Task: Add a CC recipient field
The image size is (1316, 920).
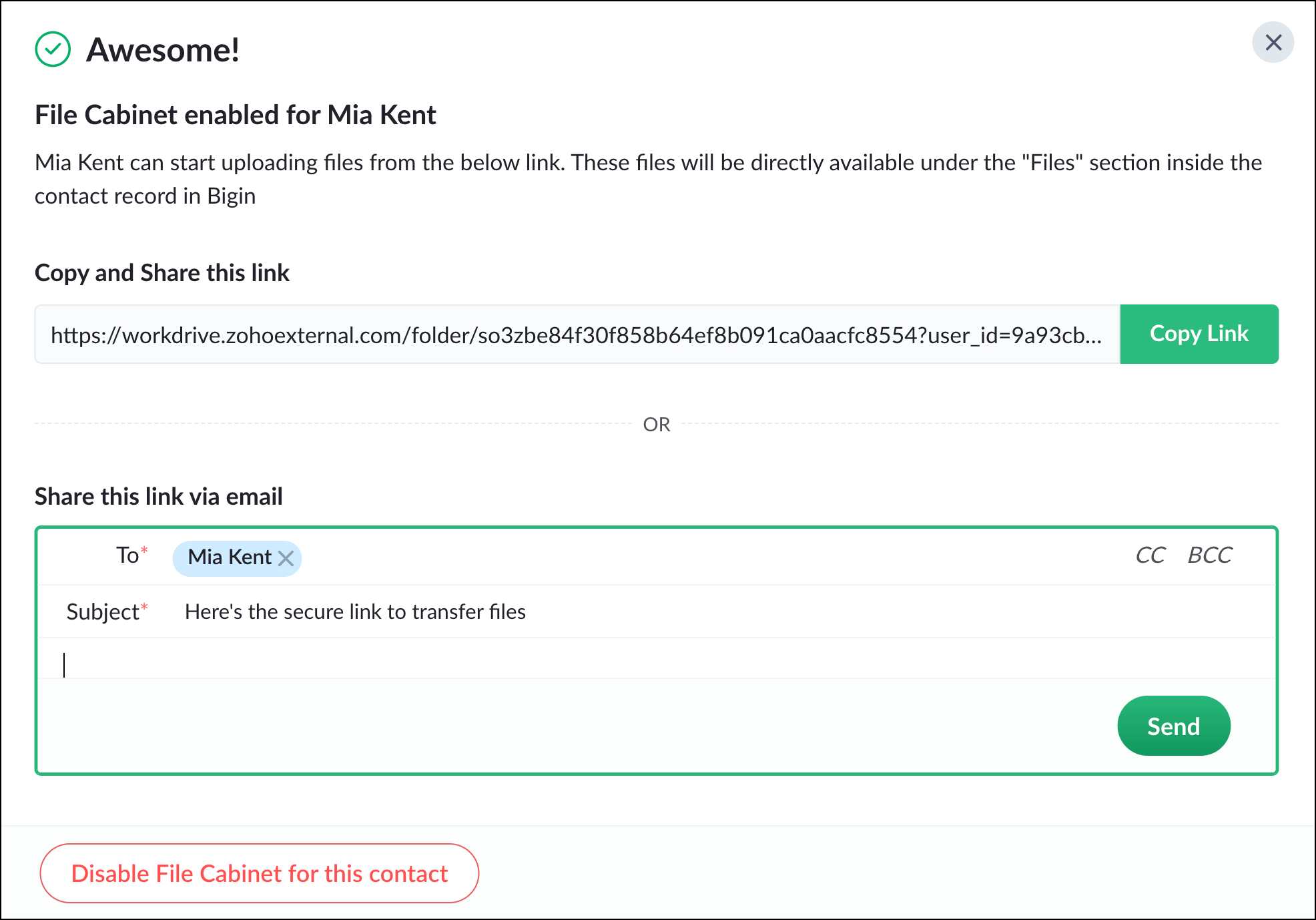Action: click(x=1150, y=555)
